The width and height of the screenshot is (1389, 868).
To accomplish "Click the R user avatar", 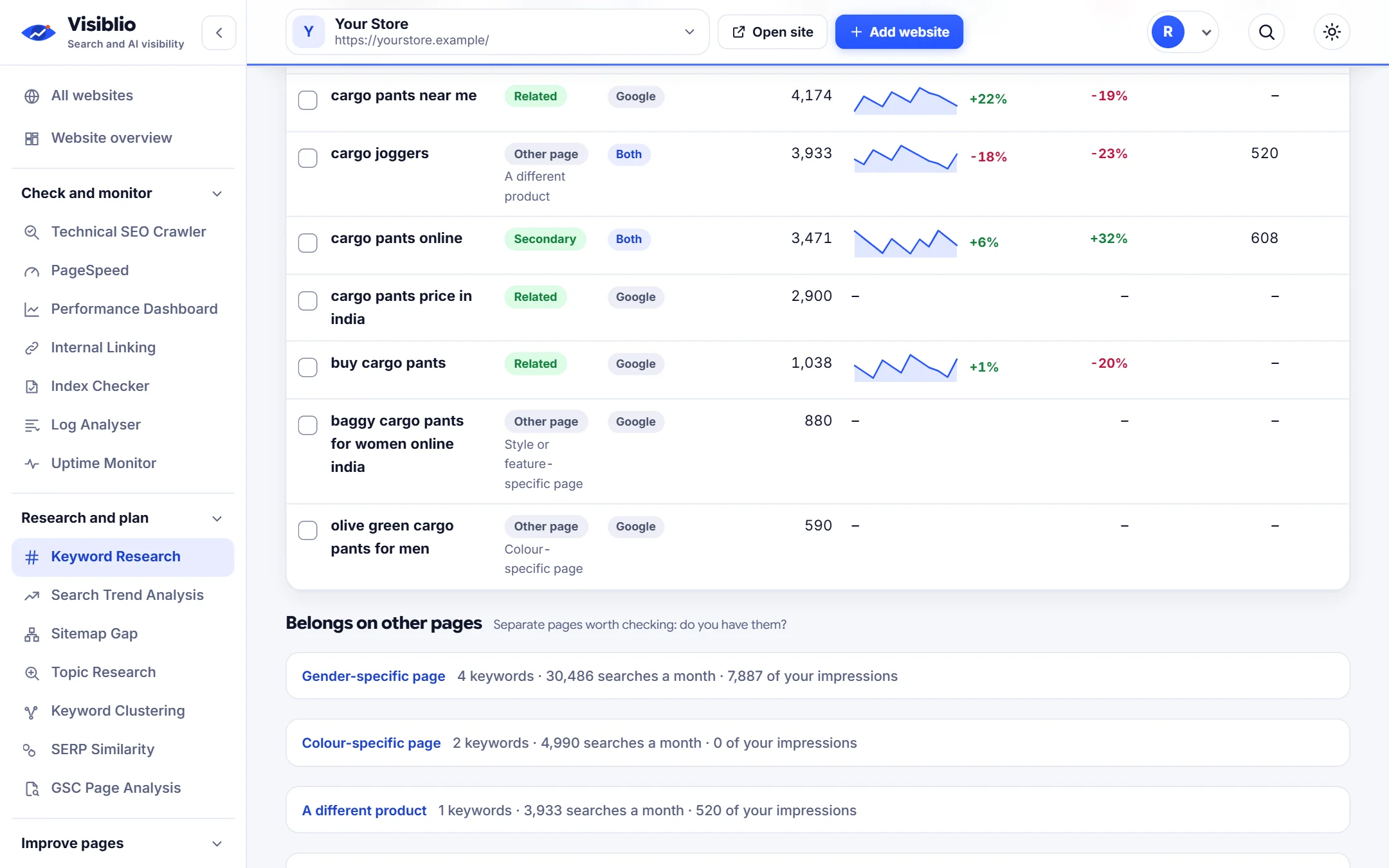I will pyautogui.click(x=1168, y=32).
